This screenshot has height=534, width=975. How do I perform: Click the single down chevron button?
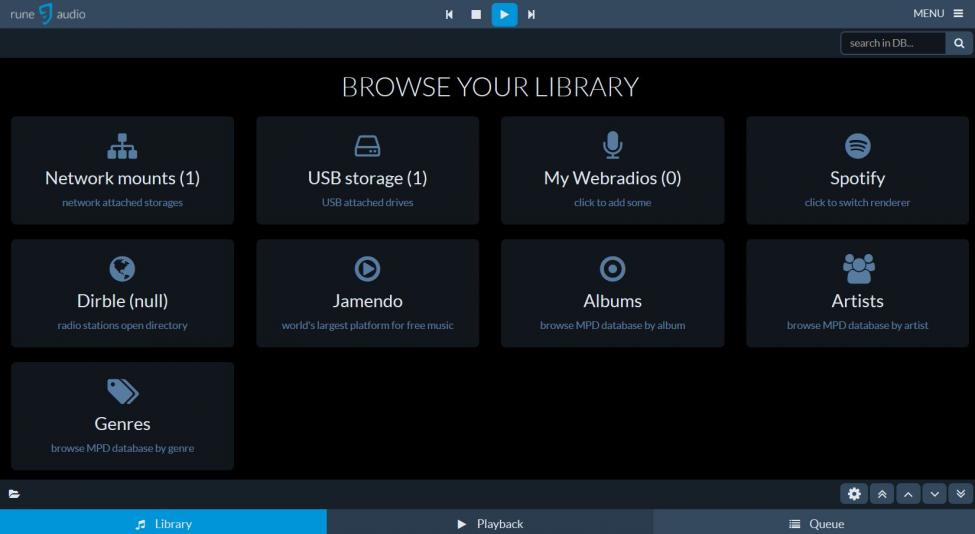point(935,494)
